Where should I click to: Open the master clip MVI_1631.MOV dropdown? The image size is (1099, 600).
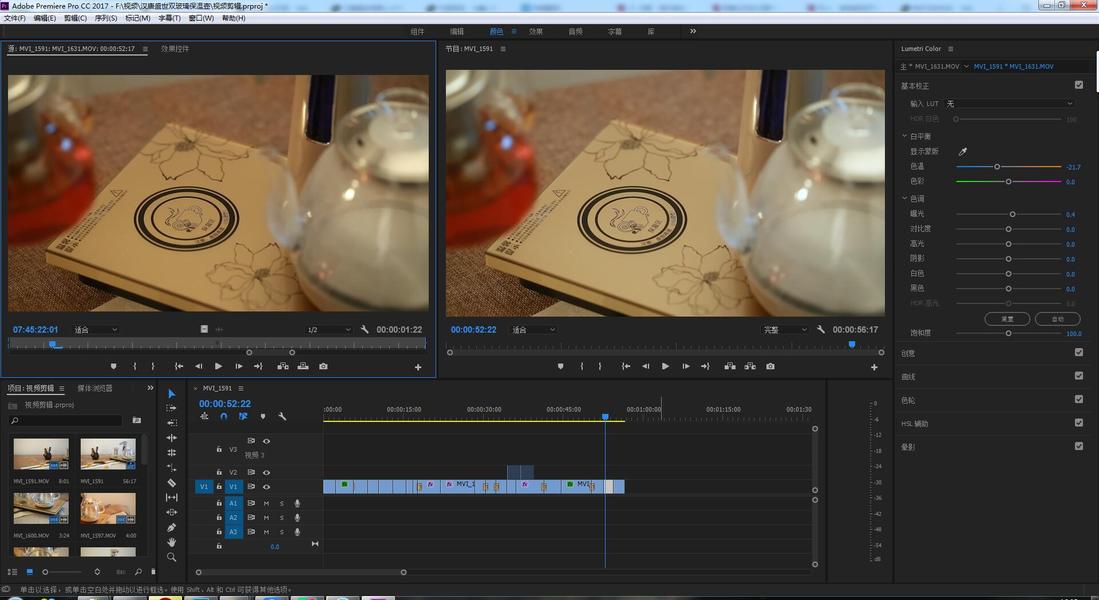[x=967, y=67]
